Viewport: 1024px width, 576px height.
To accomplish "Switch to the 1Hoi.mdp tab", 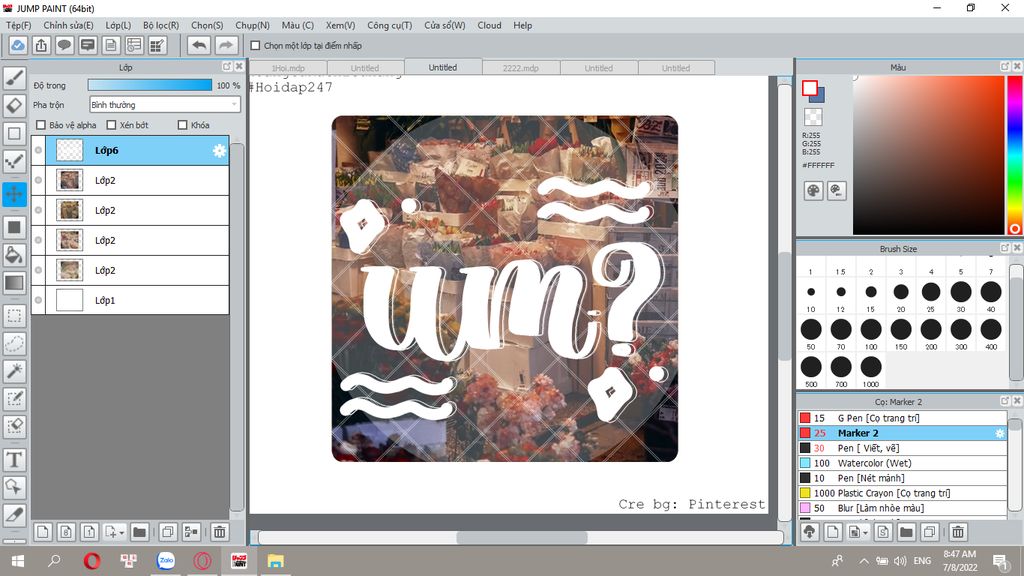I will pyautogui.click(x=288, y=68).
